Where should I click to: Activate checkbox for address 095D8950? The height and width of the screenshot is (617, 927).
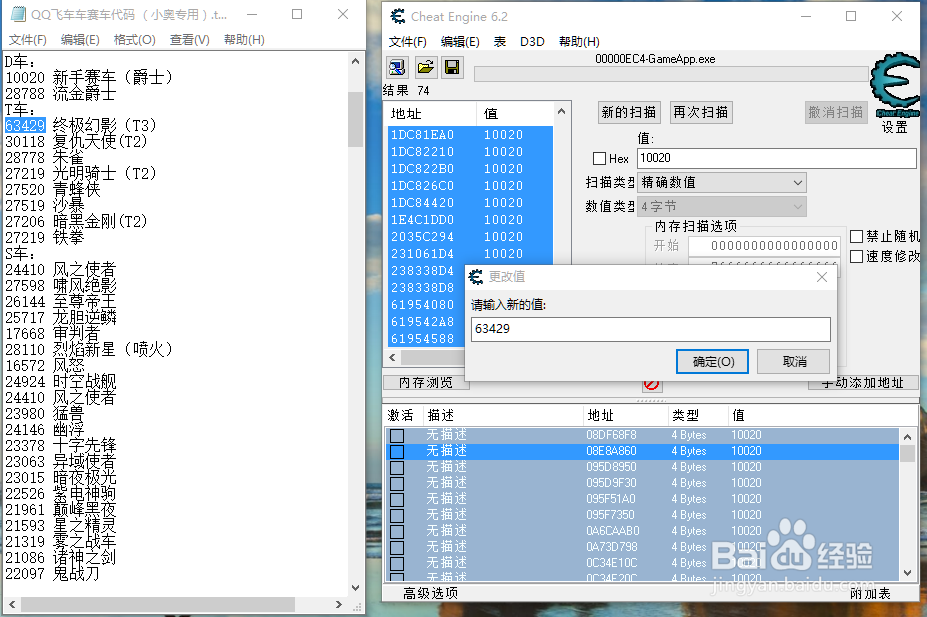point(397,467)
